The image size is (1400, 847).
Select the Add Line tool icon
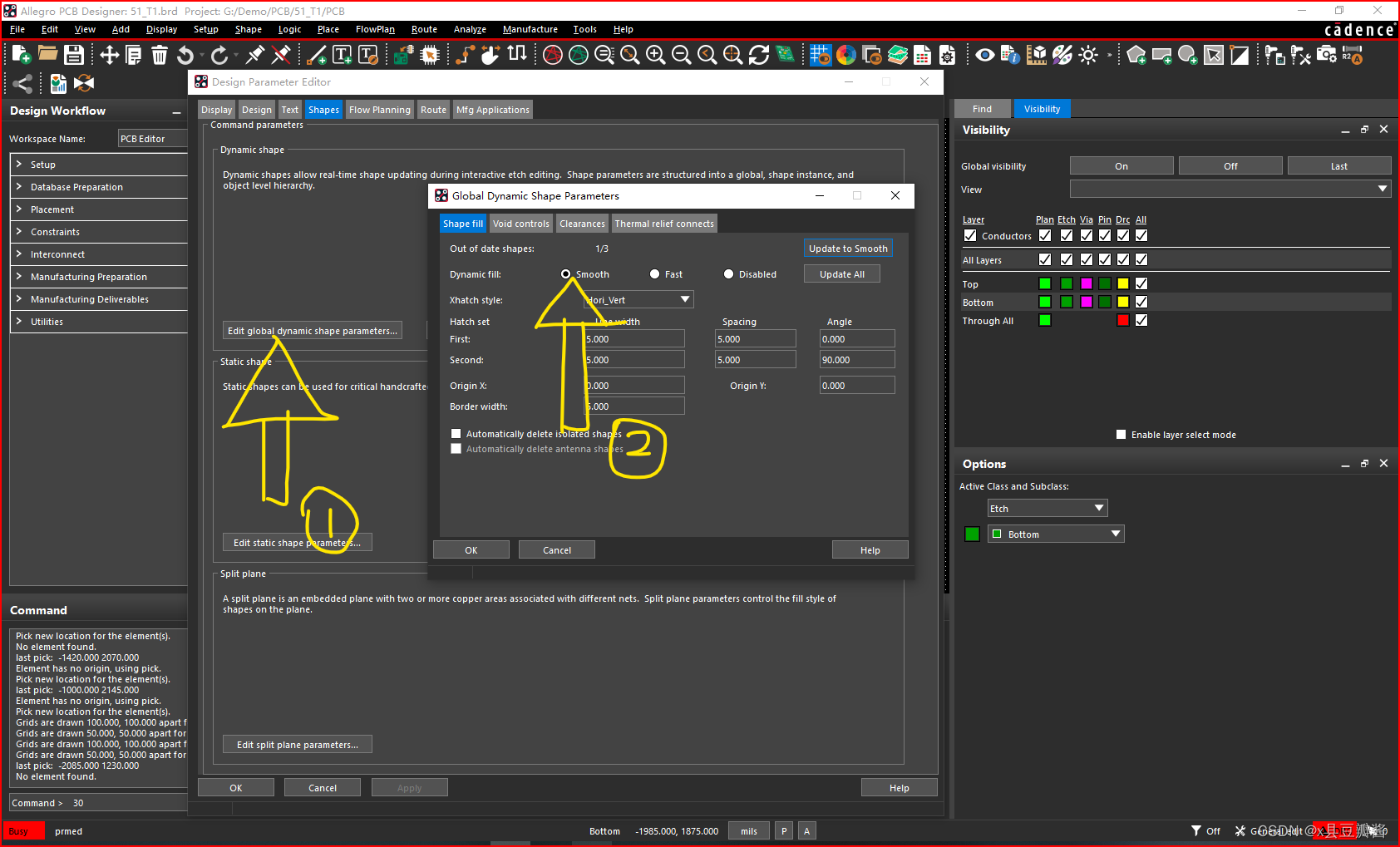317,55
